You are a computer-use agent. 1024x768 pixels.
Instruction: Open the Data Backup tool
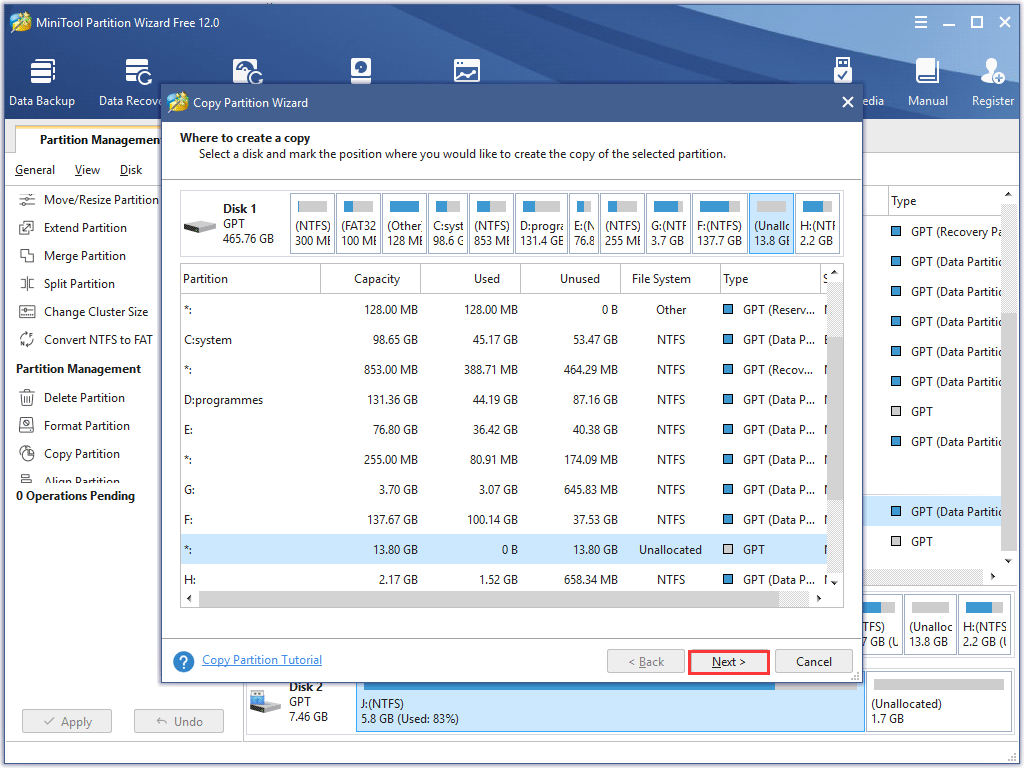(42, 82)
